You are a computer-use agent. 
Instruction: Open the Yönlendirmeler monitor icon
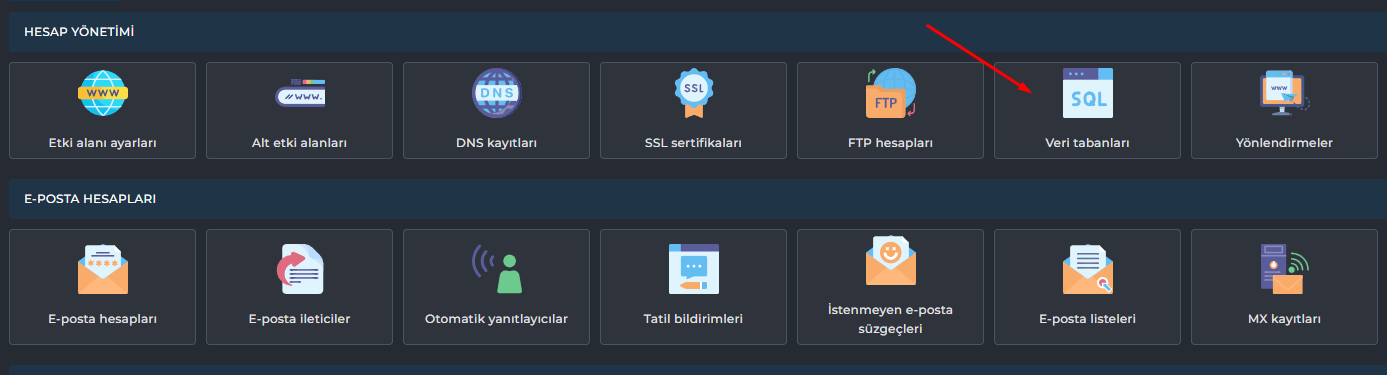pyautogui.click(x=1285, y=91)
